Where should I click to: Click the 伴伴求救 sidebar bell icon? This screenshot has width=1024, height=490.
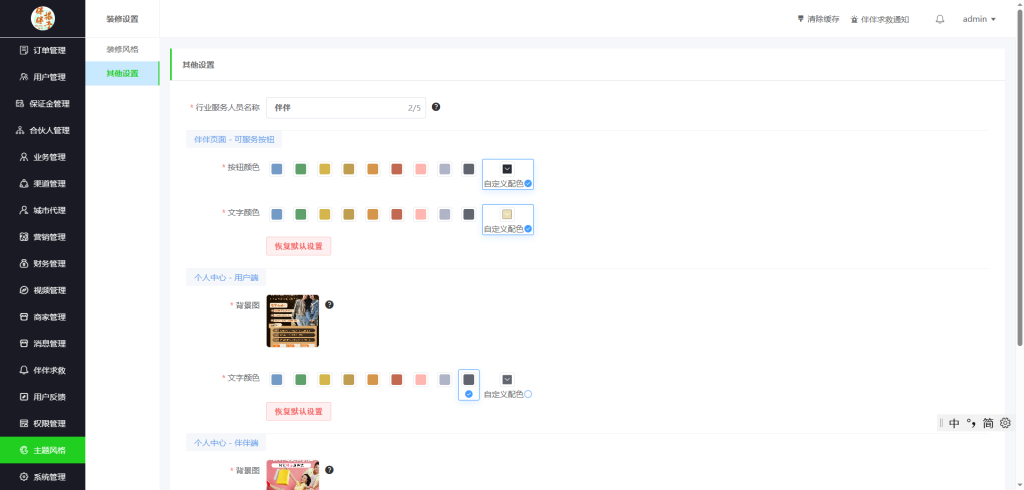[x=24, y=370]
